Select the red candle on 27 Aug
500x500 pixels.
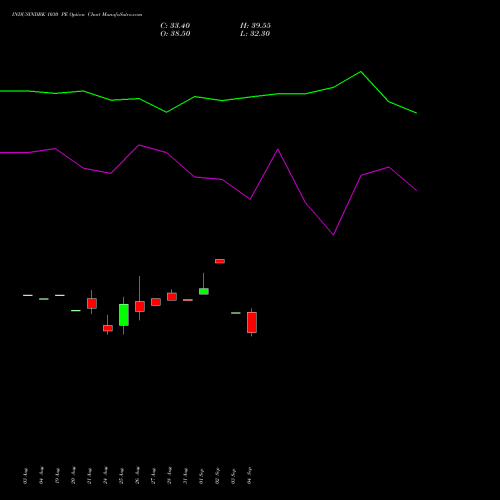(x=156, y=302)
